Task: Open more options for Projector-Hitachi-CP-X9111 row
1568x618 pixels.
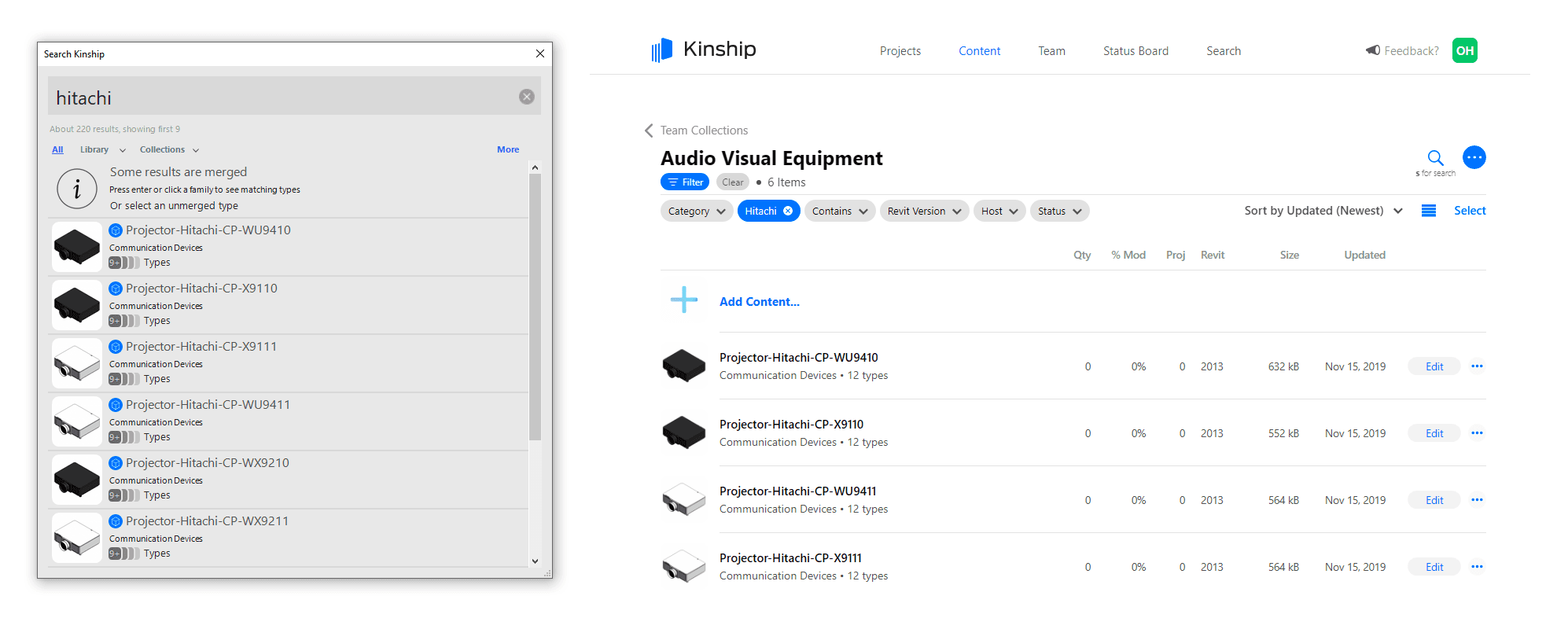Action: click(1477, 566)
